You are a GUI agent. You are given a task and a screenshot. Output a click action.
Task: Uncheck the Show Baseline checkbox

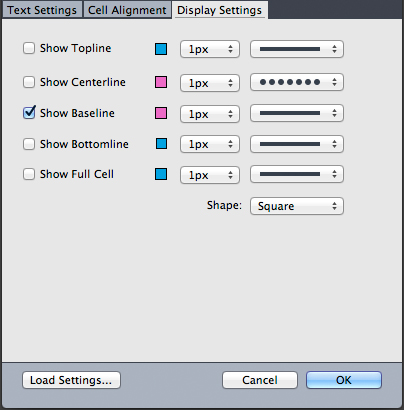(29, 113)
